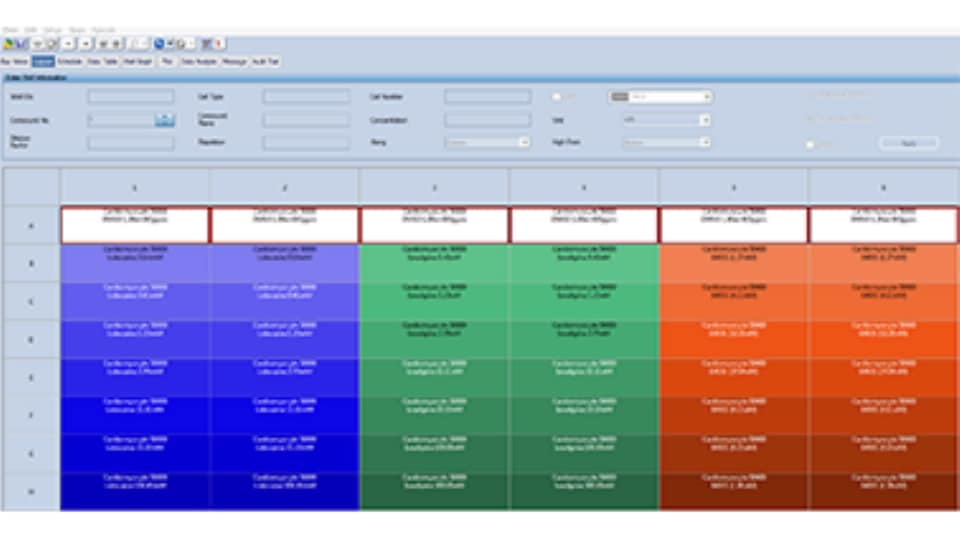Switch to the Schedule tab
The width and height of the screenshot is (960, 540).
pos(70,62)
